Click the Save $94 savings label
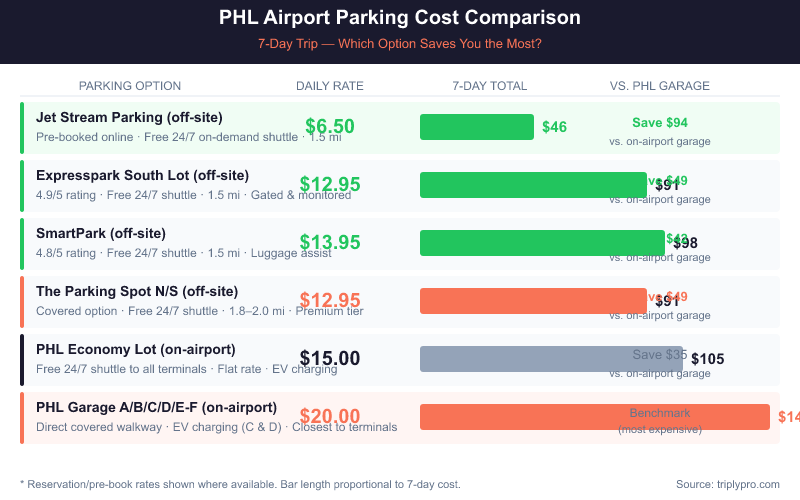 pyautogui.click(x=660, y=122)
